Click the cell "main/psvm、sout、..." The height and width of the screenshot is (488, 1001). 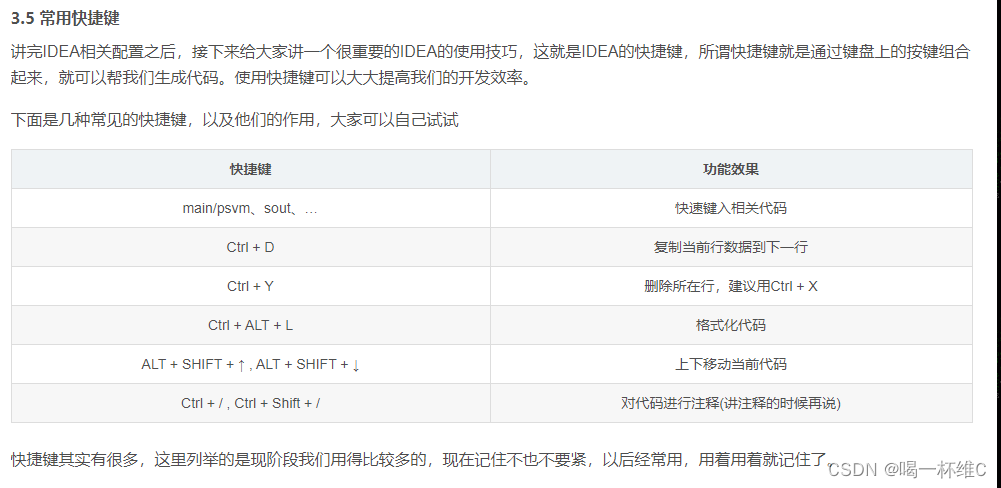coord(251,208)
